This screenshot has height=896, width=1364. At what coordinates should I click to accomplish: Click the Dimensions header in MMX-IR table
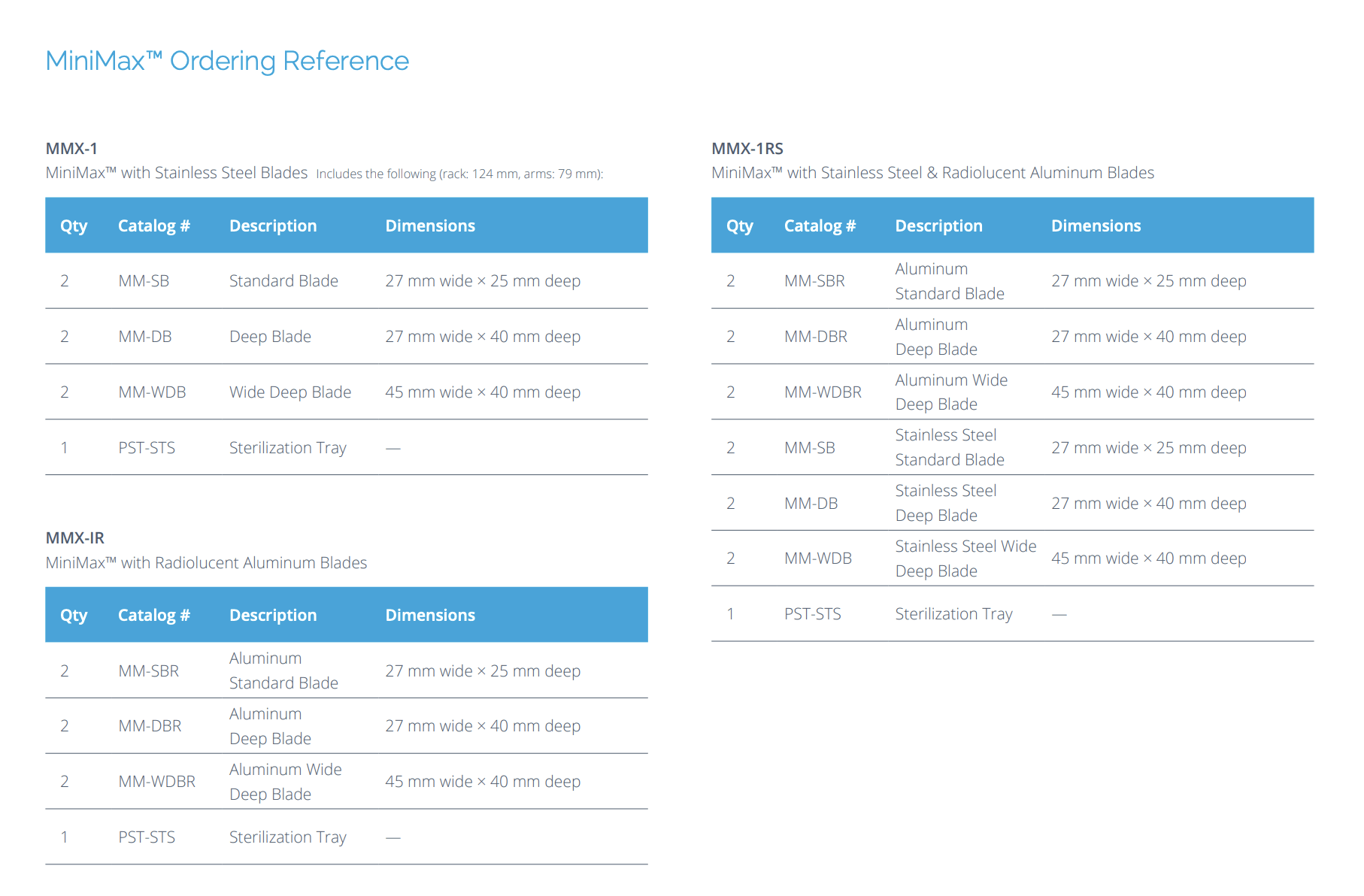coord(429,616)
